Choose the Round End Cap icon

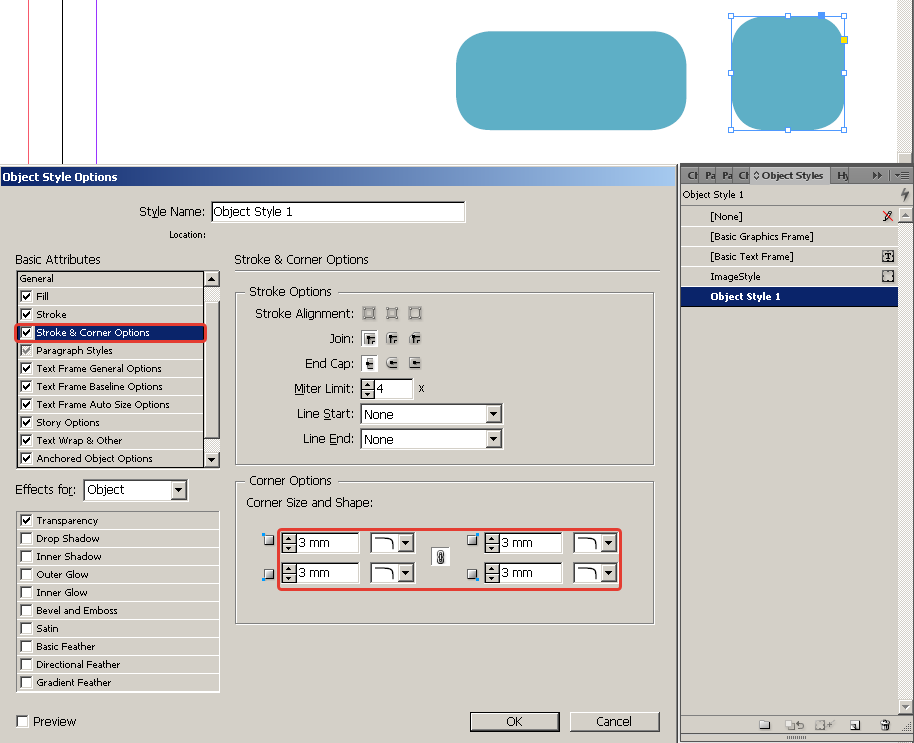(x=392, y=364)
